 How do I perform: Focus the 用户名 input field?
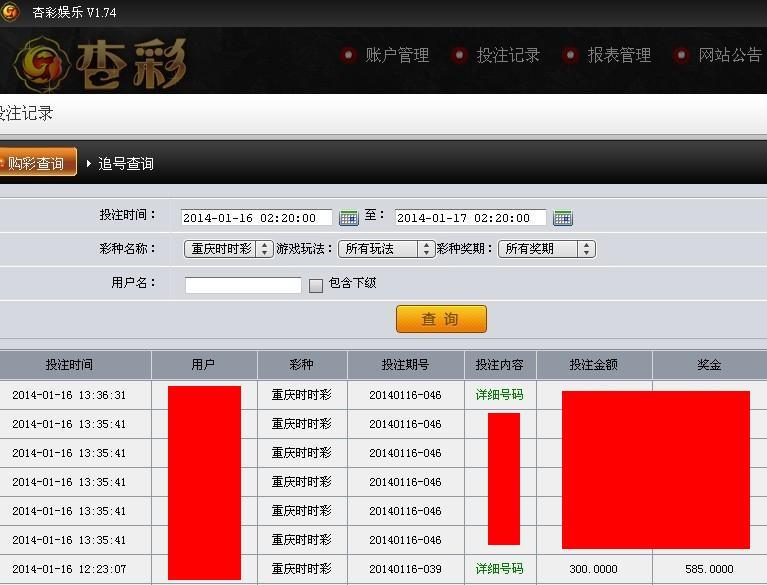pos(243,285)
